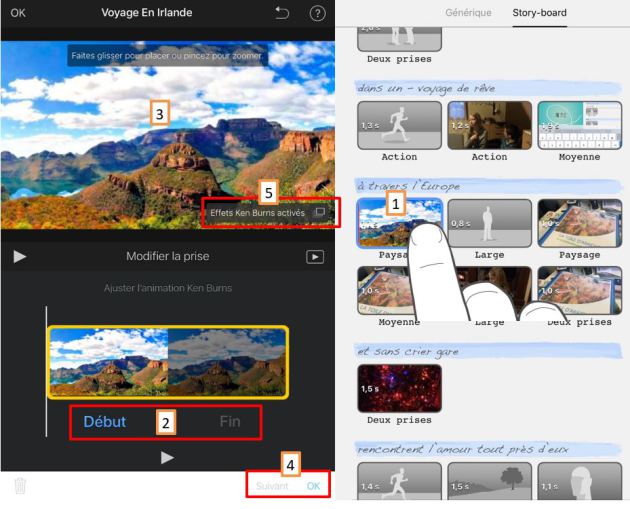Open the Moyenne keyboard clip thumbnail
630x509 pixels.
click(579, 125)
